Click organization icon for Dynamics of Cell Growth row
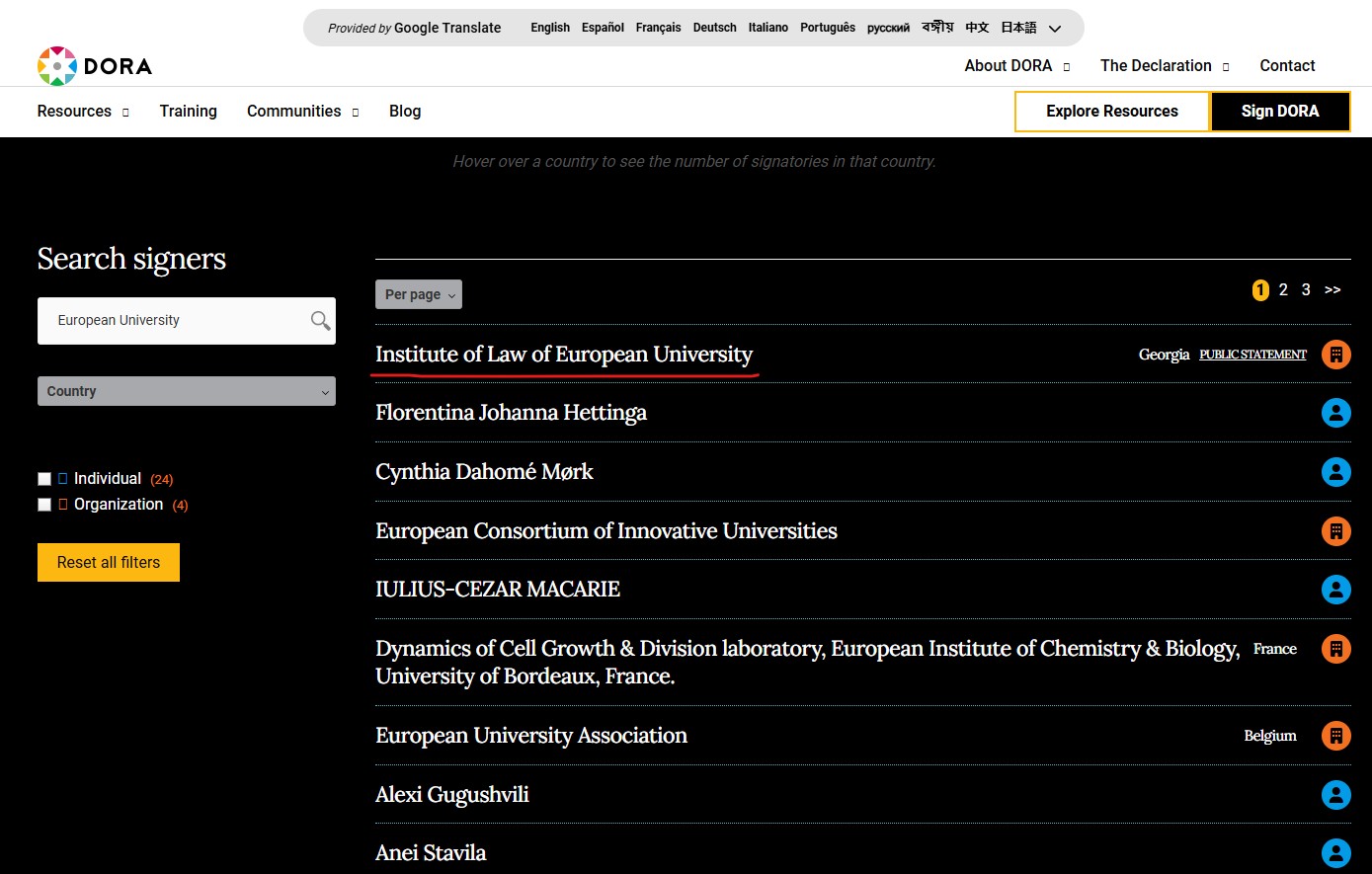1372x874 pixels. point(1335,649)
